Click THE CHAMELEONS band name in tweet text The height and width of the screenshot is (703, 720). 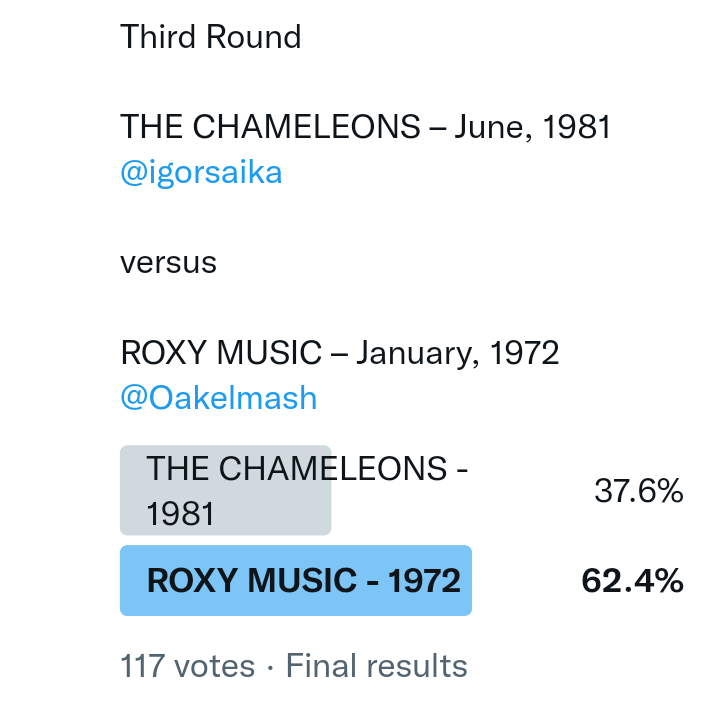click(x=270, y=127)
